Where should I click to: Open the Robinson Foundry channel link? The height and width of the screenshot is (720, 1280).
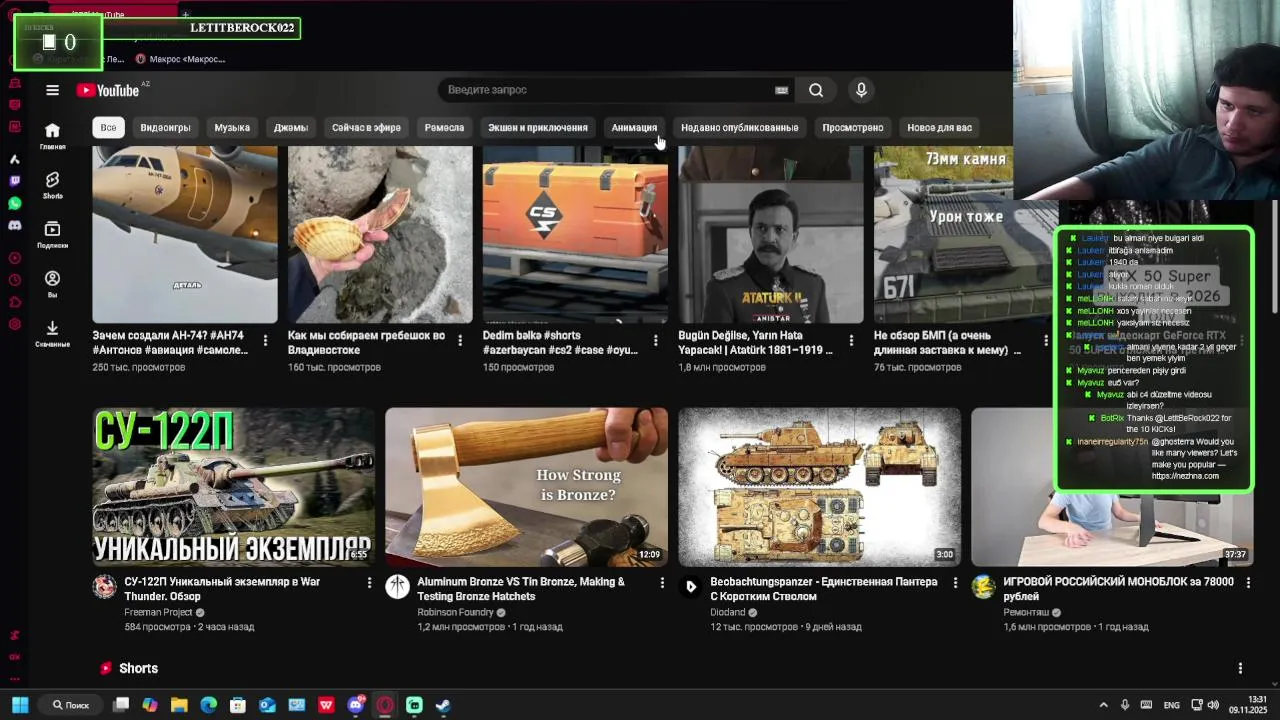[x=455, y=612]
